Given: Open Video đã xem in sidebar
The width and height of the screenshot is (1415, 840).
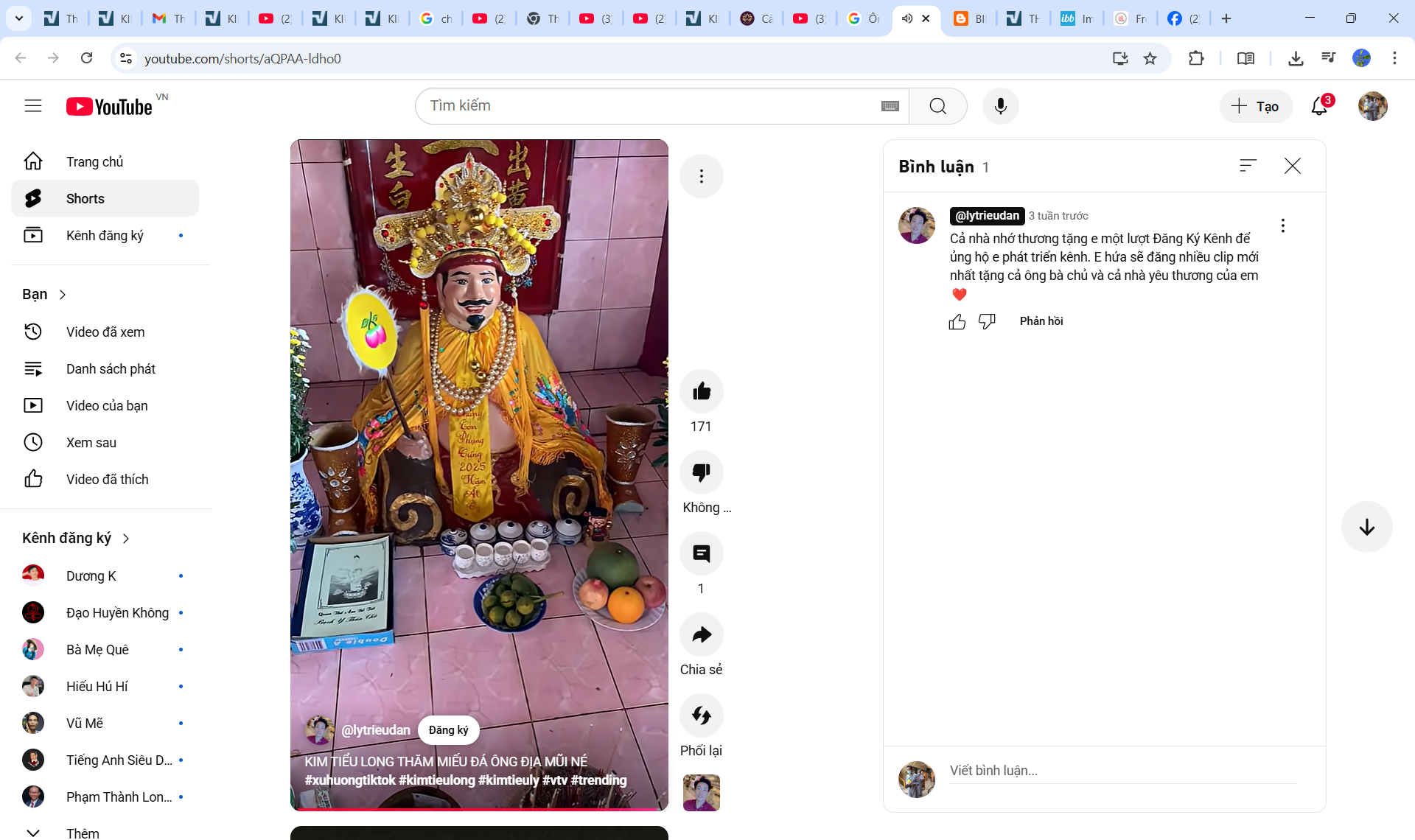Looking at the screenshot, I should (x=105, y=332).
